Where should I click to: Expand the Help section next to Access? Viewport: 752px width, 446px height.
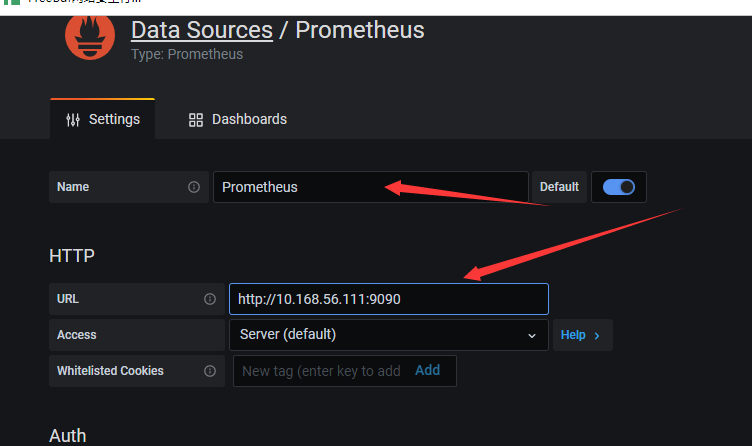pyautogui.click(x=582, y=335)
